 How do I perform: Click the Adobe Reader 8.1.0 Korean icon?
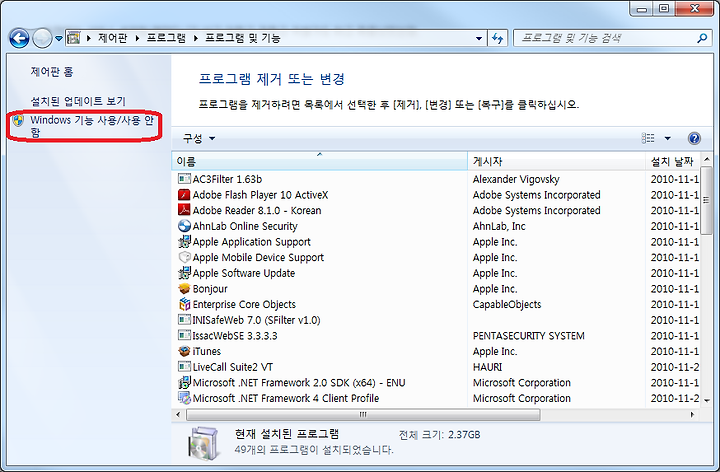pos(184,210)
